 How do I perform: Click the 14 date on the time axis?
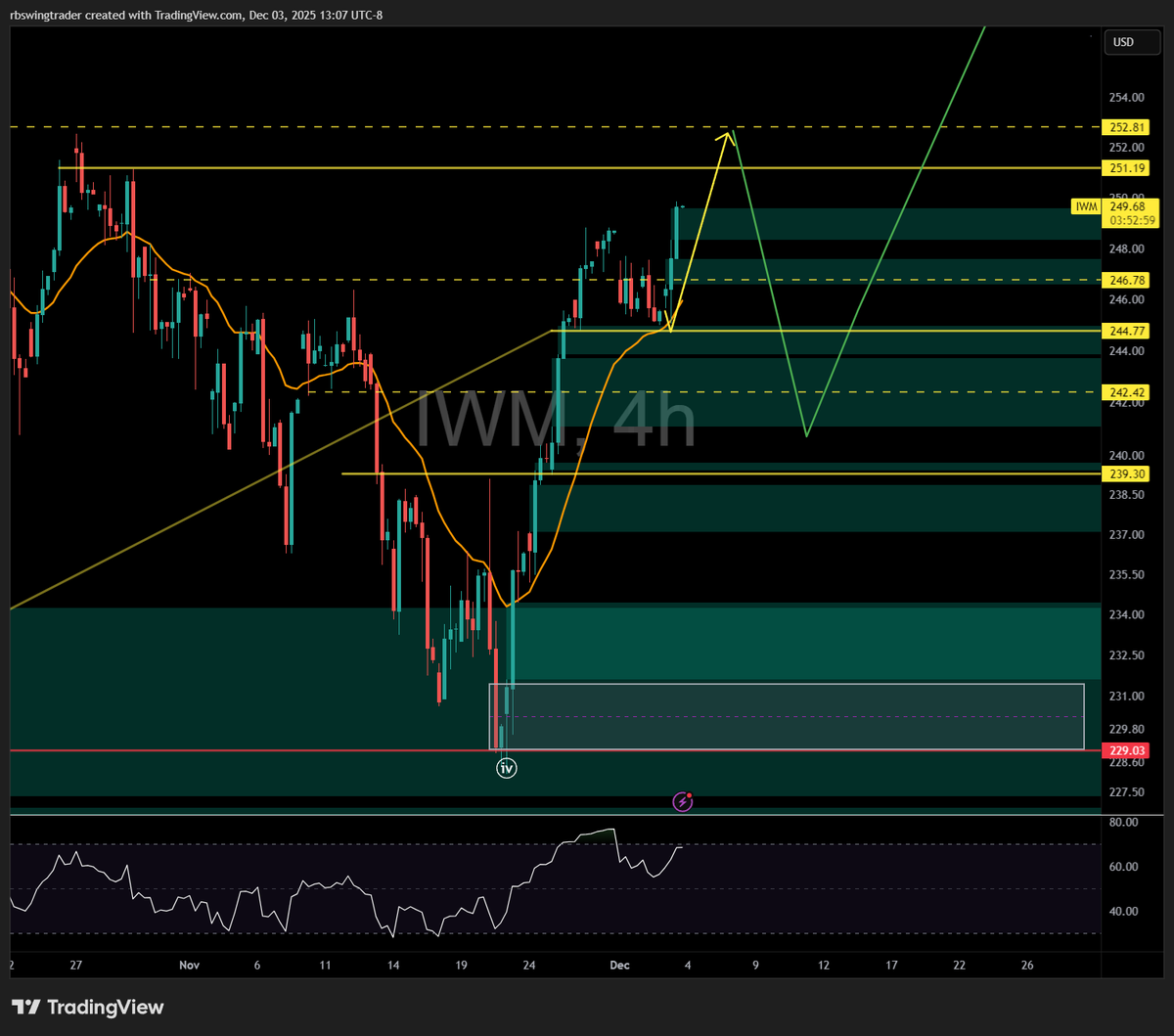(392, 965)
